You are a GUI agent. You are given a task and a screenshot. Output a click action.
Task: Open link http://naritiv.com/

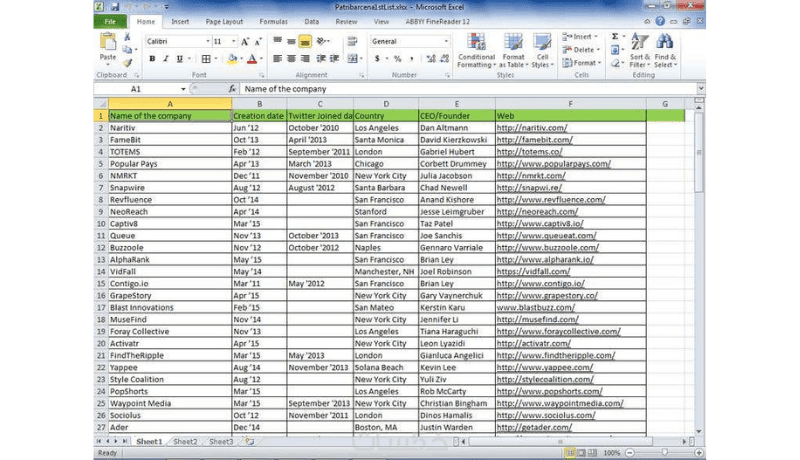pyautogui.click(x=532, y=128)
